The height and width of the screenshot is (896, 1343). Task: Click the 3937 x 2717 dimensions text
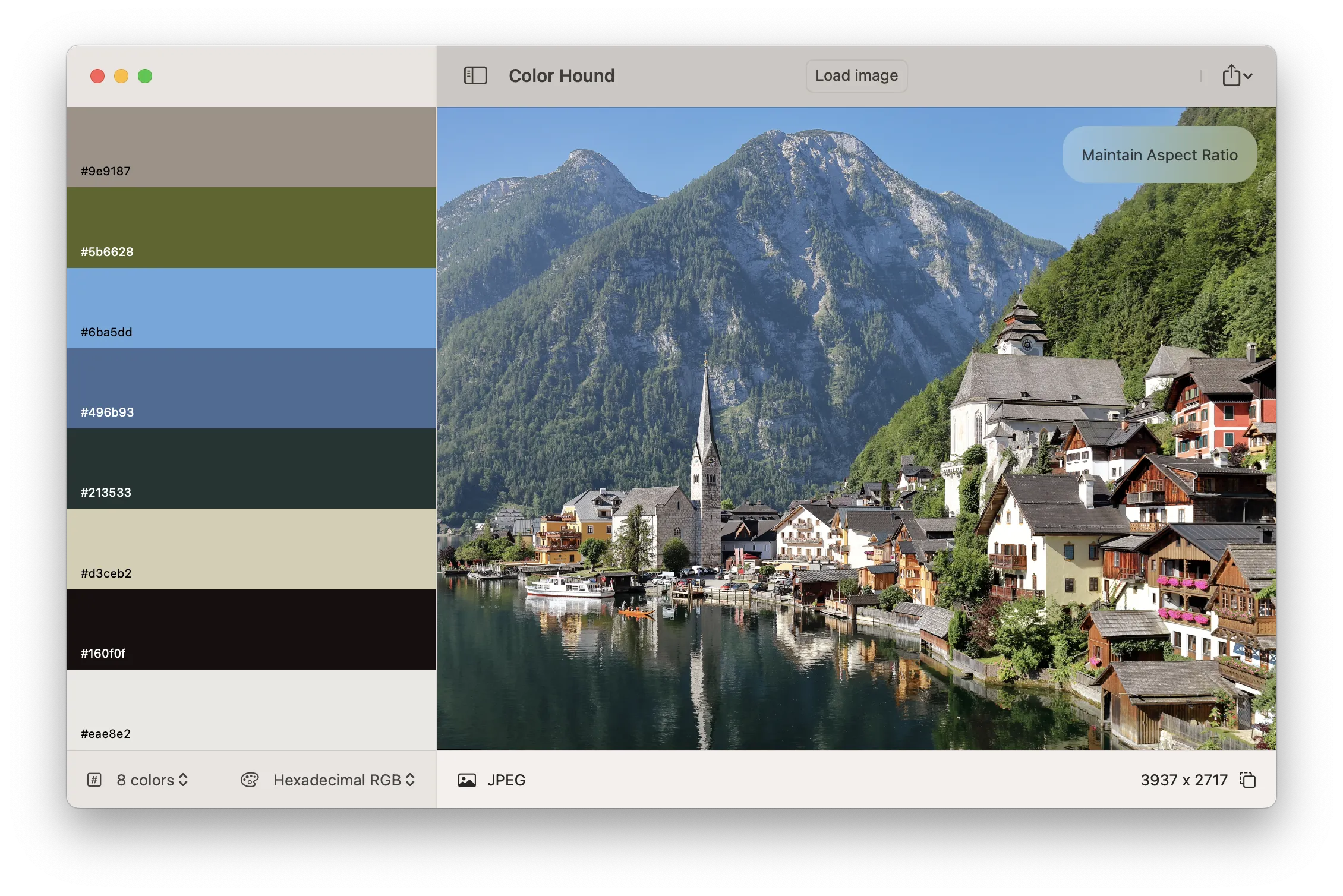point(1183,780)
